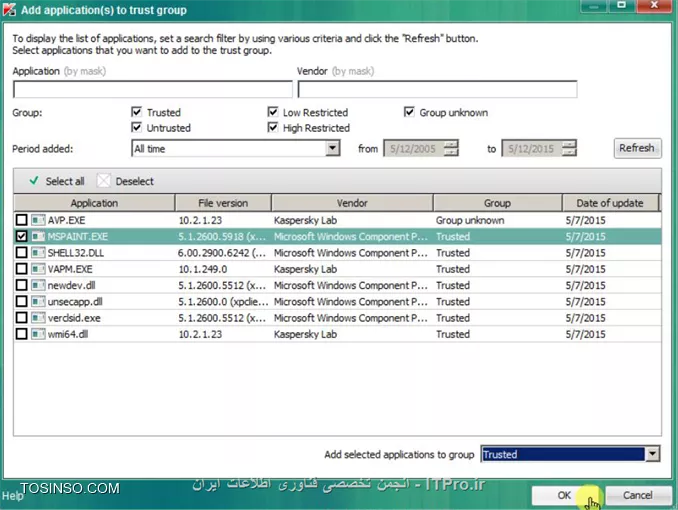Click file version 6.00.2900.6242 cell
Screen dimensions: 678x510
point(222,253)
